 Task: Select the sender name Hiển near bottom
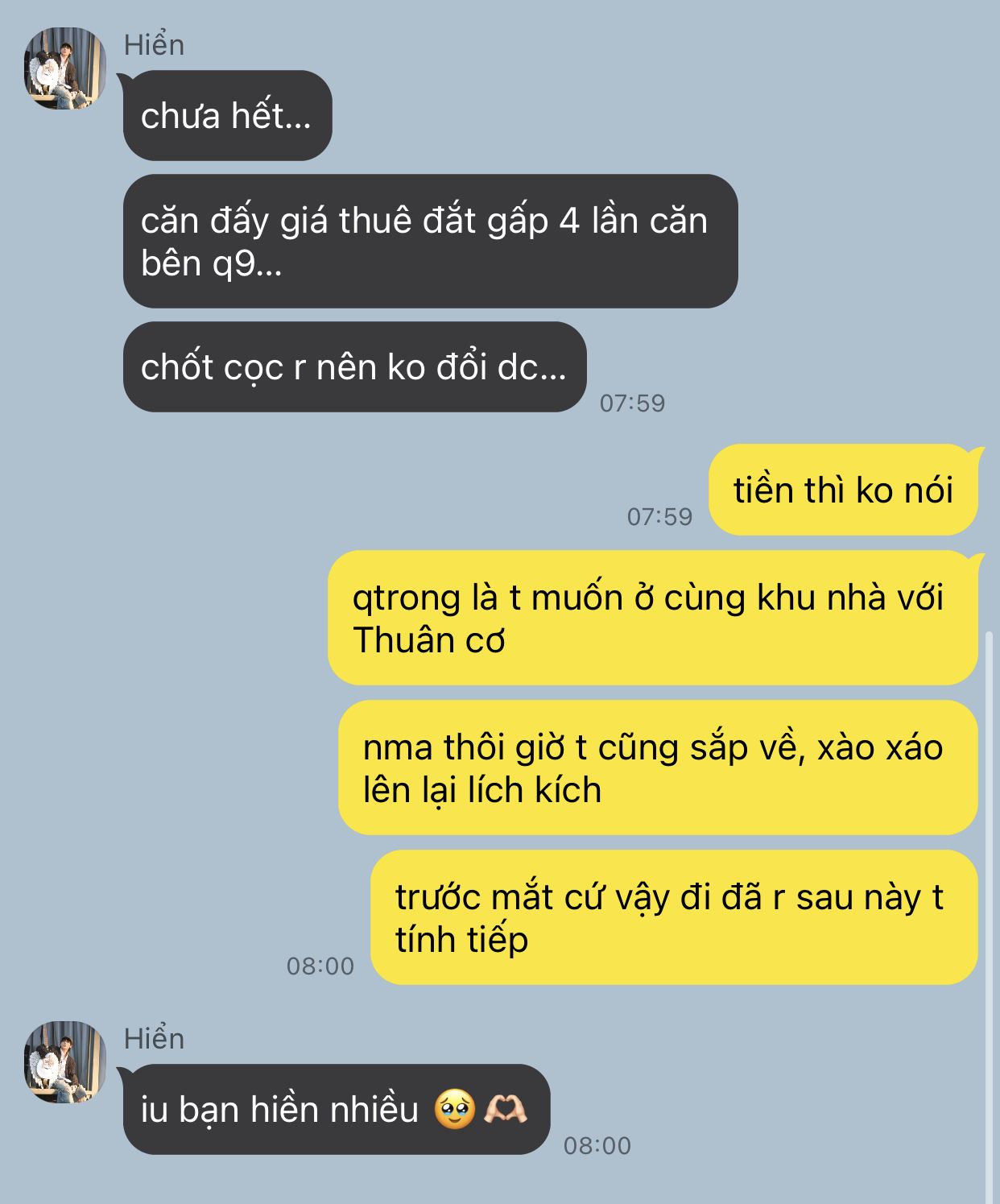154,1039
